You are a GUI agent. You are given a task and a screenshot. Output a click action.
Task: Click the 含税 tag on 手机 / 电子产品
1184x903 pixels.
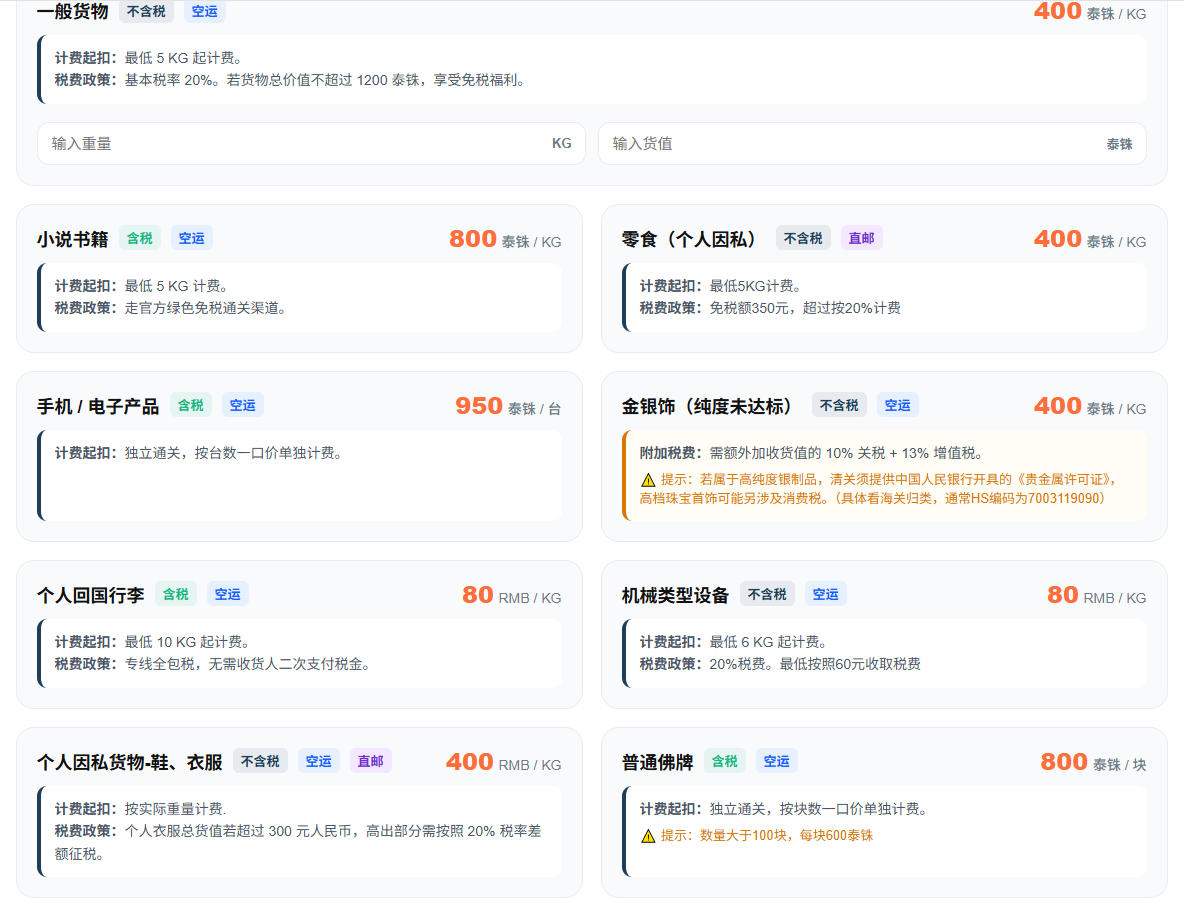pos(191,405)
